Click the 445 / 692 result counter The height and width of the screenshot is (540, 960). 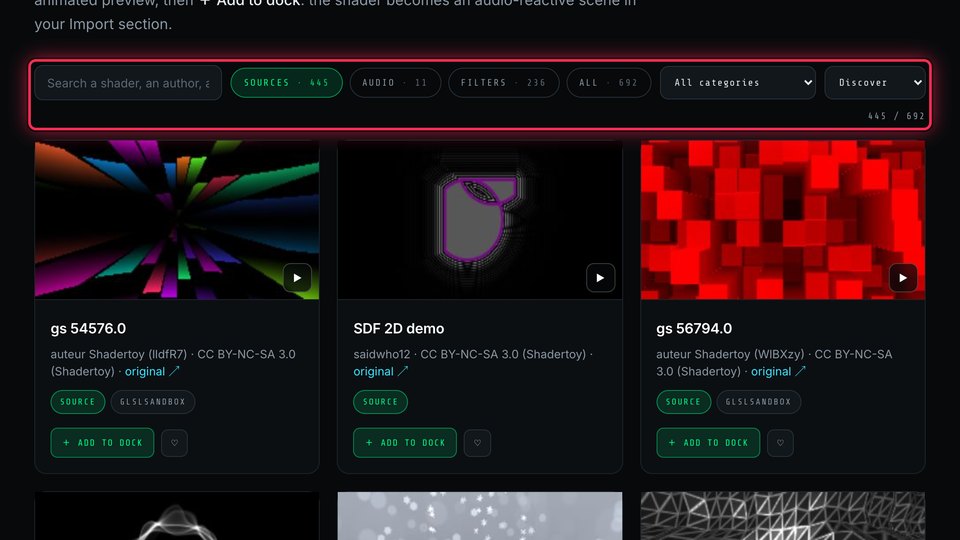click(896, 116)
